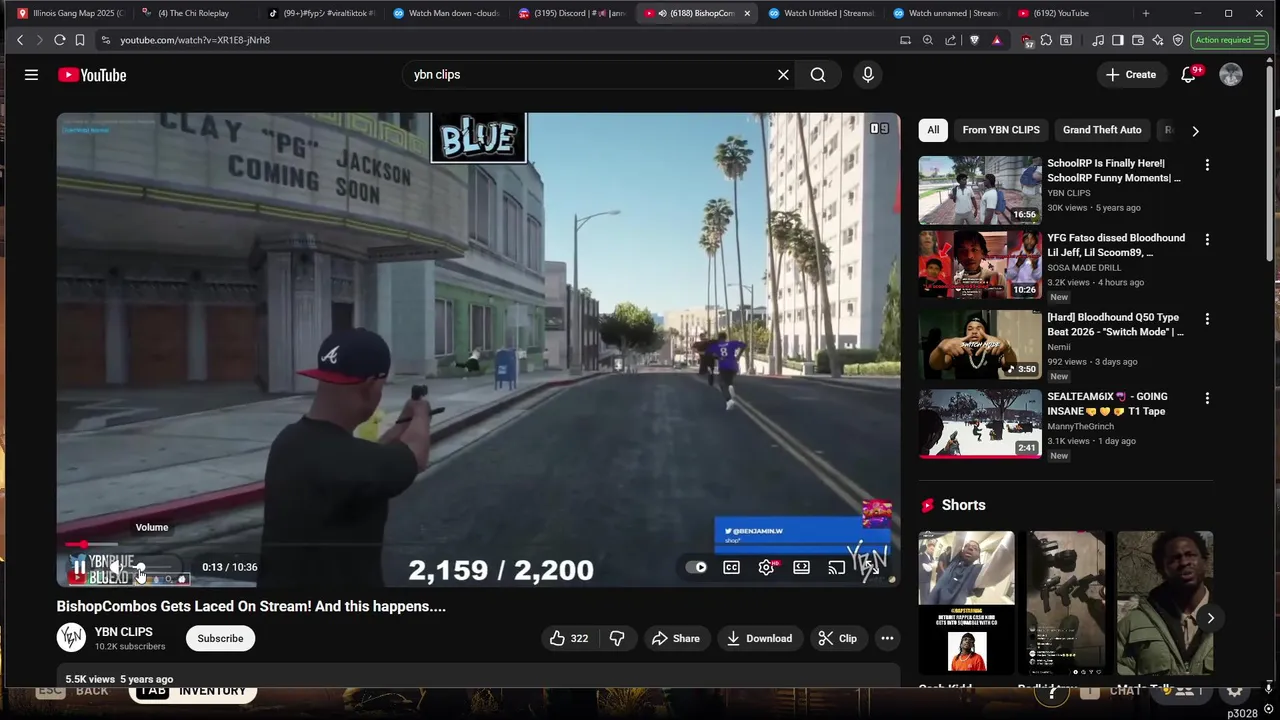Open a new browser tab
The image size is (1280, 720).
1146,13
